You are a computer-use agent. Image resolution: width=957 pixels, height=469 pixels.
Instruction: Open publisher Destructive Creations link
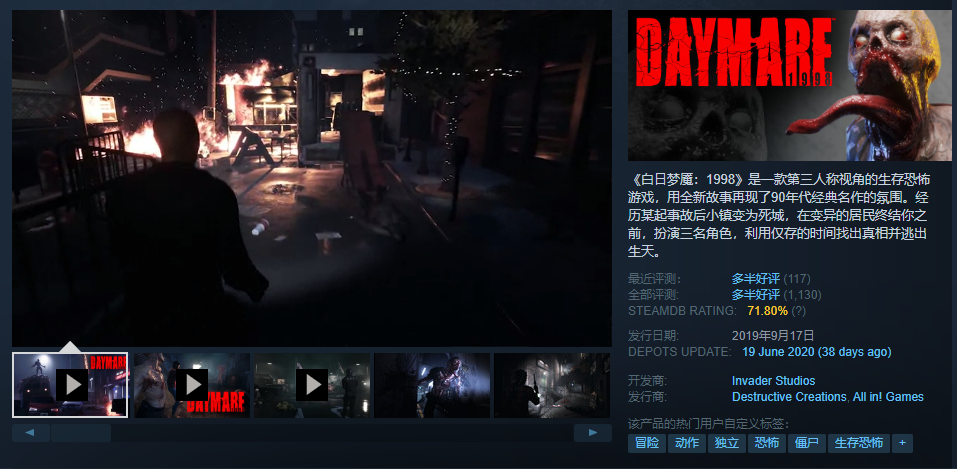point(789,397)
